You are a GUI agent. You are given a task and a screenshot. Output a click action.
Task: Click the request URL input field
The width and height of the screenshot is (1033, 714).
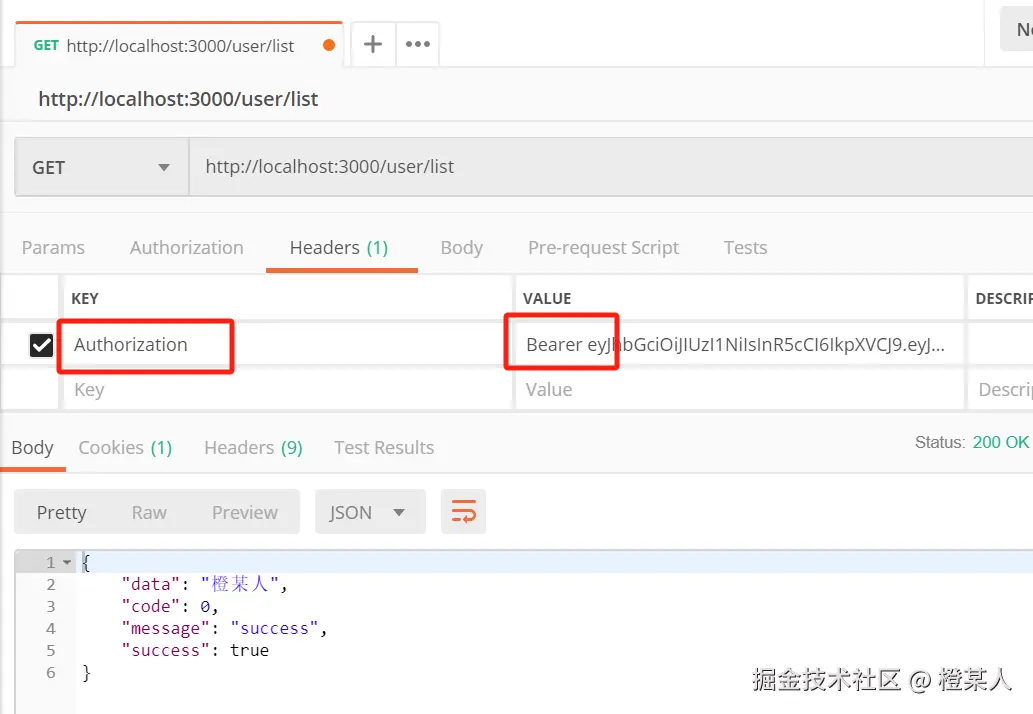611,167
